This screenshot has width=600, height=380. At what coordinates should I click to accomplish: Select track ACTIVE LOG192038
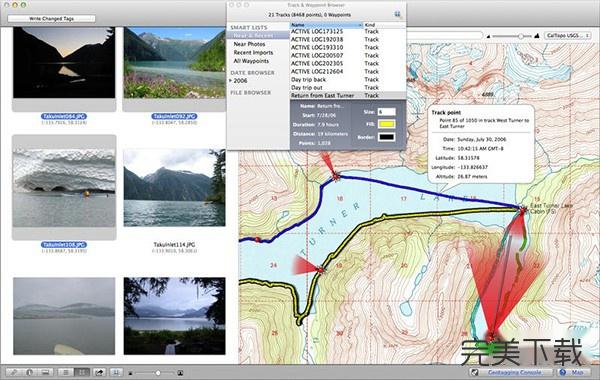[347, 39]
